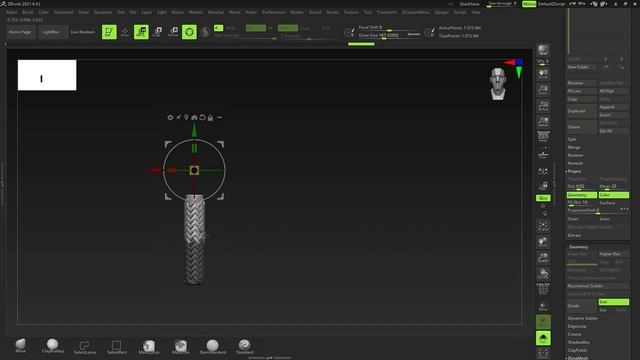Click the Rename subtool button

coord(581,83)
